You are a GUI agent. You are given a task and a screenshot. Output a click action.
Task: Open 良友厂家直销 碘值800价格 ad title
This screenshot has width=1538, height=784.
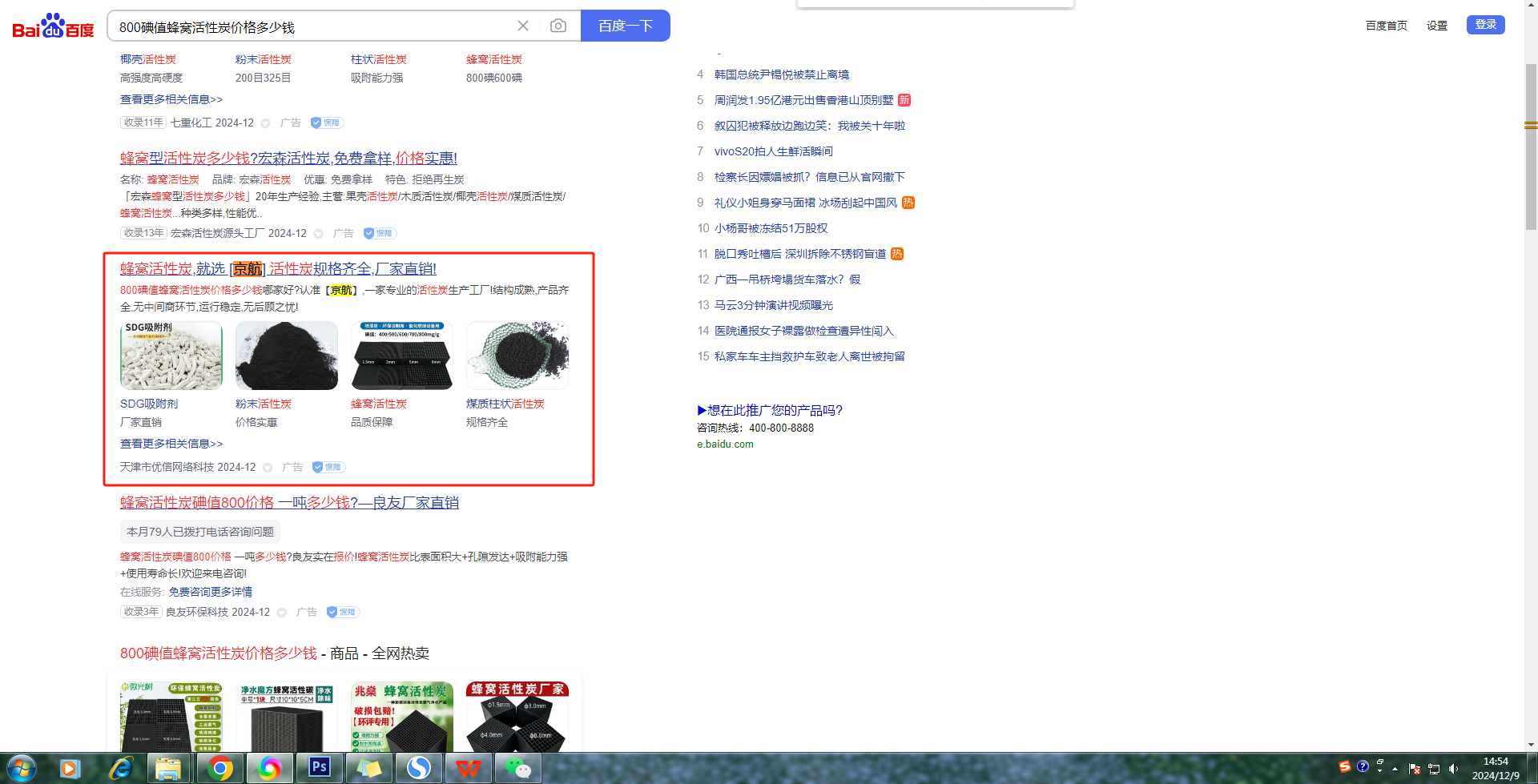pyautogui.click(x=289, y=503)
